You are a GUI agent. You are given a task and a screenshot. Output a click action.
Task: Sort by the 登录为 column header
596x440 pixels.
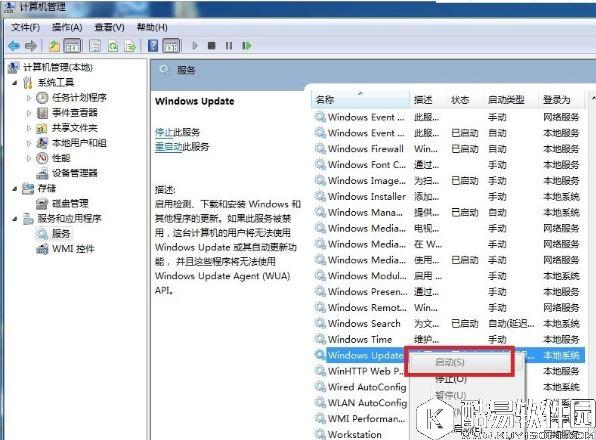coord(561,100)
